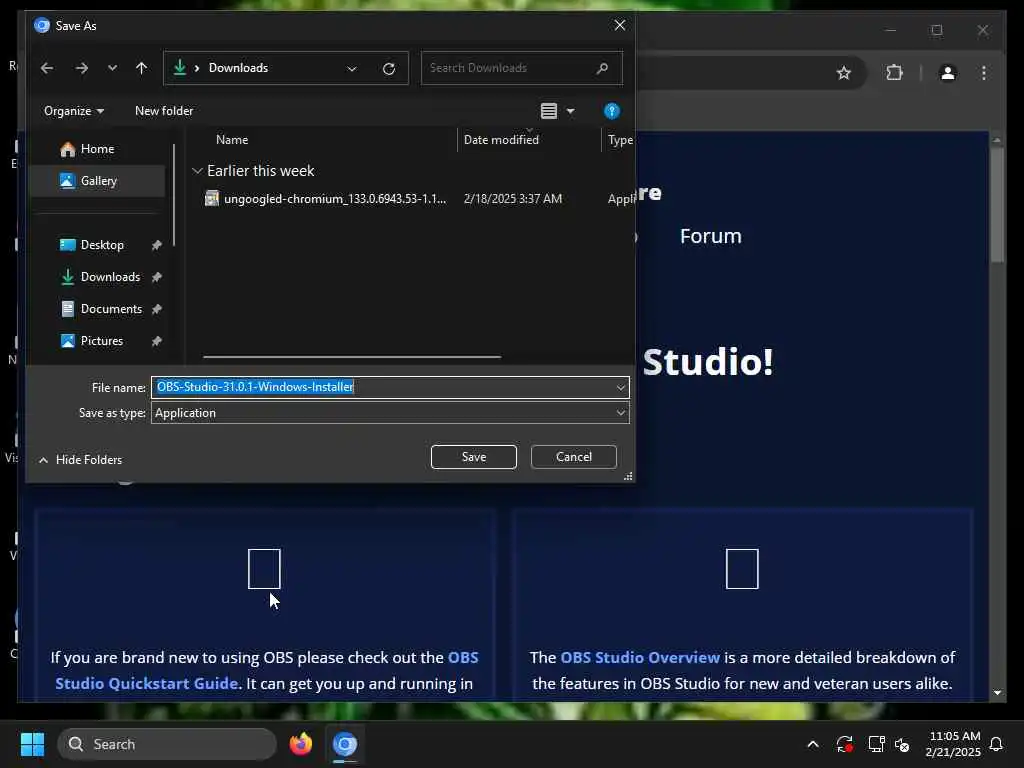
Task: Open Desktop in the navigation pane
Action: coord(102,245)
